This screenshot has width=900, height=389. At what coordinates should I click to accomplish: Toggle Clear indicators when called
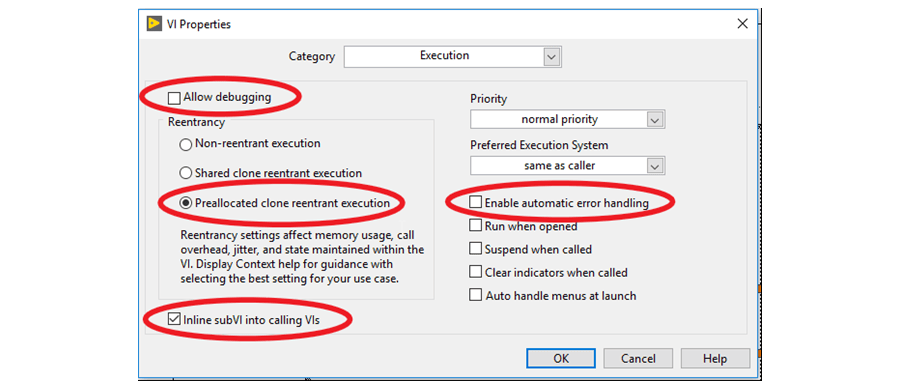(475, 272)
